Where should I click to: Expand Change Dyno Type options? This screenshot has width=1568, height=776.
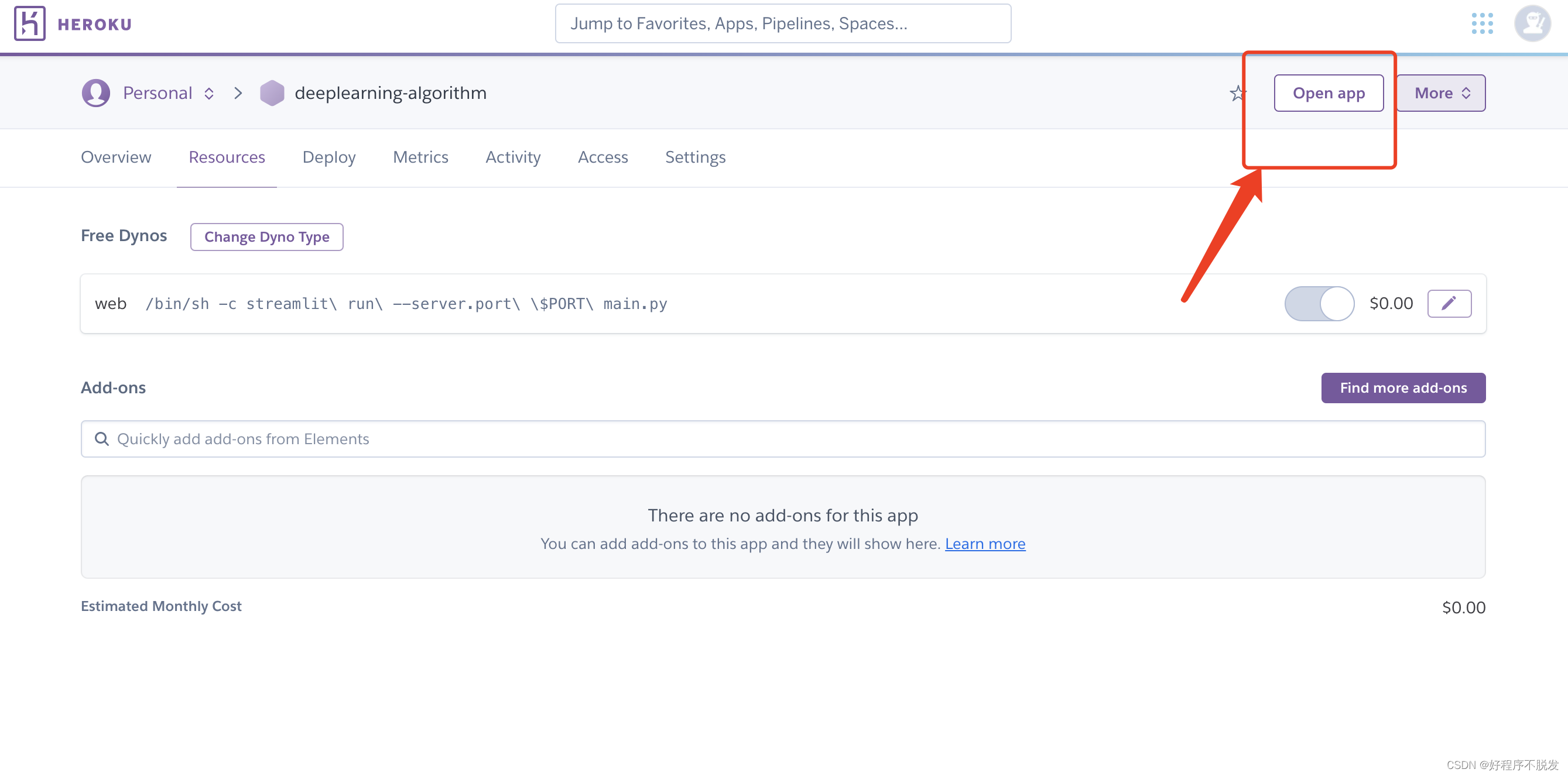pos(265,237)
